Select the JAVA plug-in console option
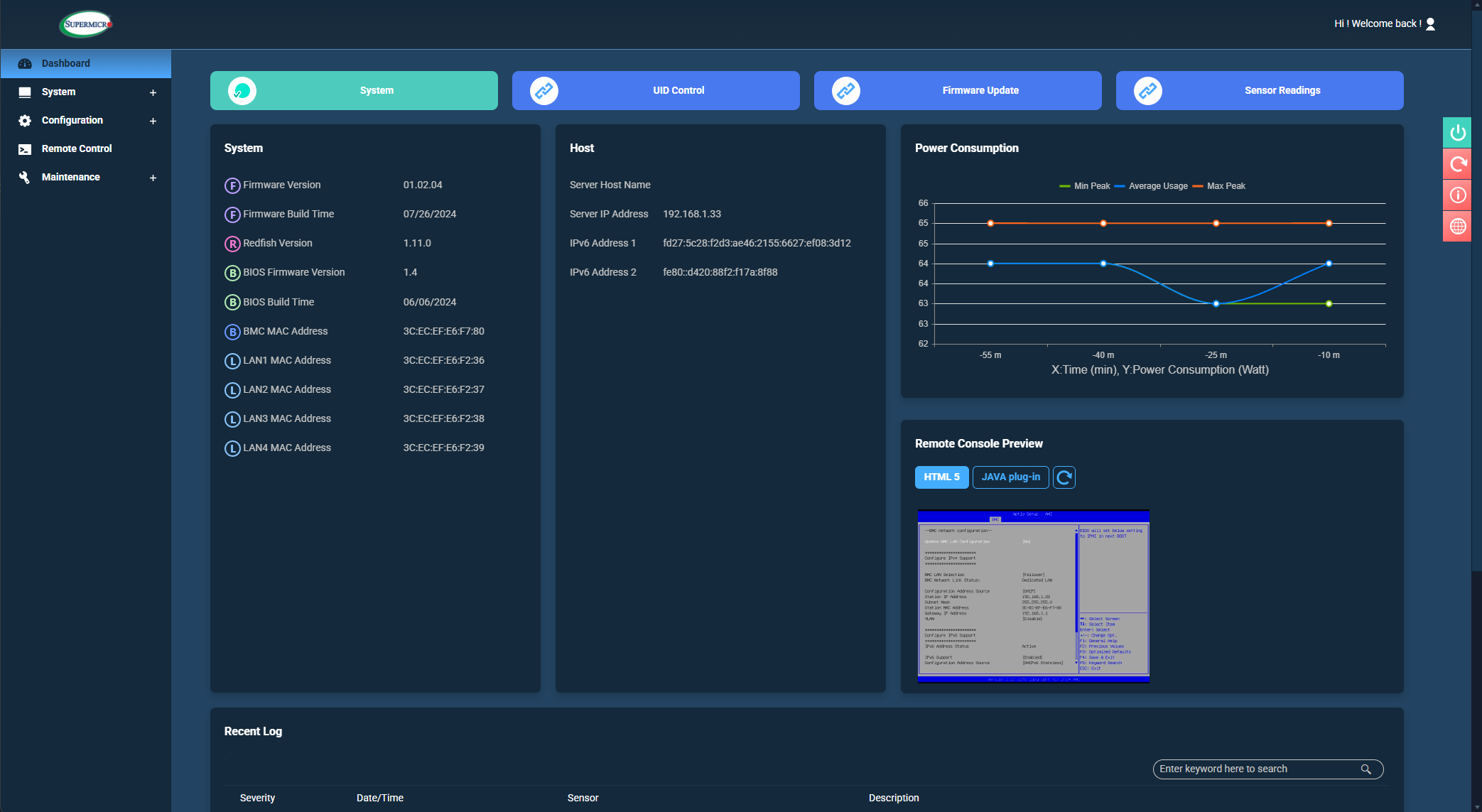The width and height of the screenshot is (1482, 812). click(1010, 477)
